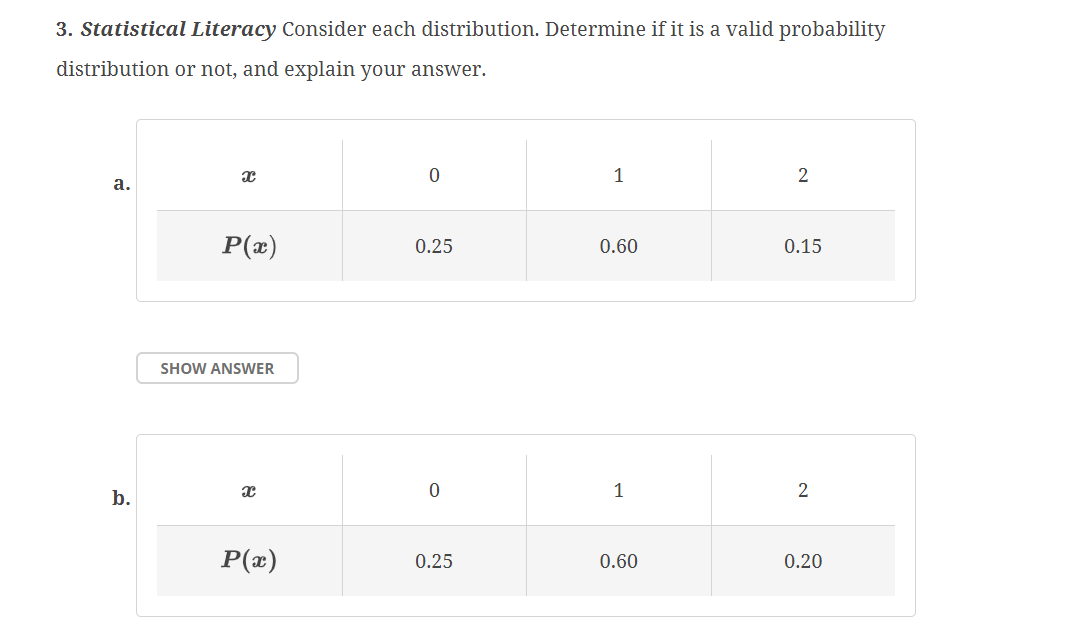1073x643 pixels.
Task: Select the value 0.15 in table a
Action: (x=803, y=246)
